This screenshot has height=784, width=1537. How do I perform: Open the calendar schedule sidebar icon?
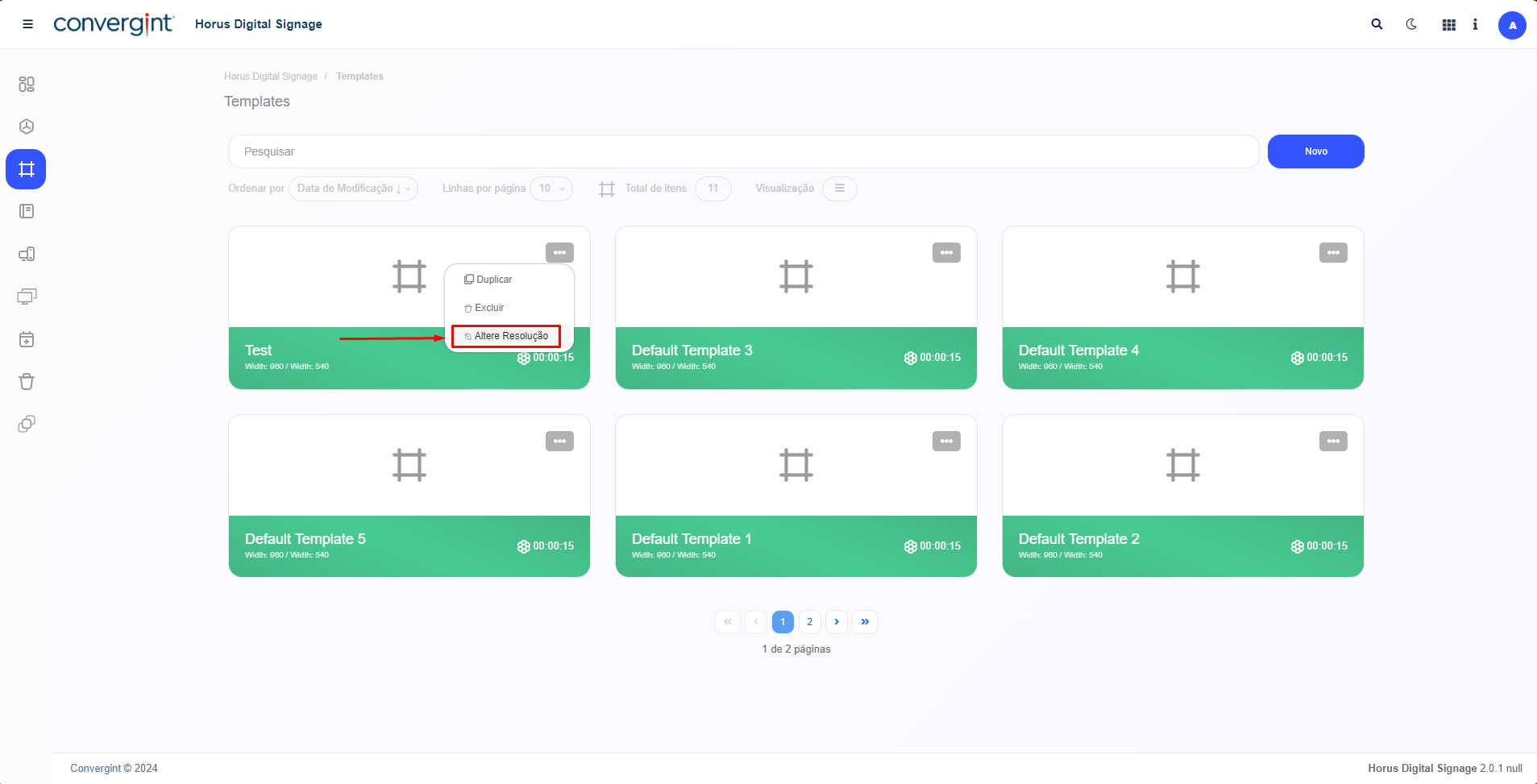[27, 339]
